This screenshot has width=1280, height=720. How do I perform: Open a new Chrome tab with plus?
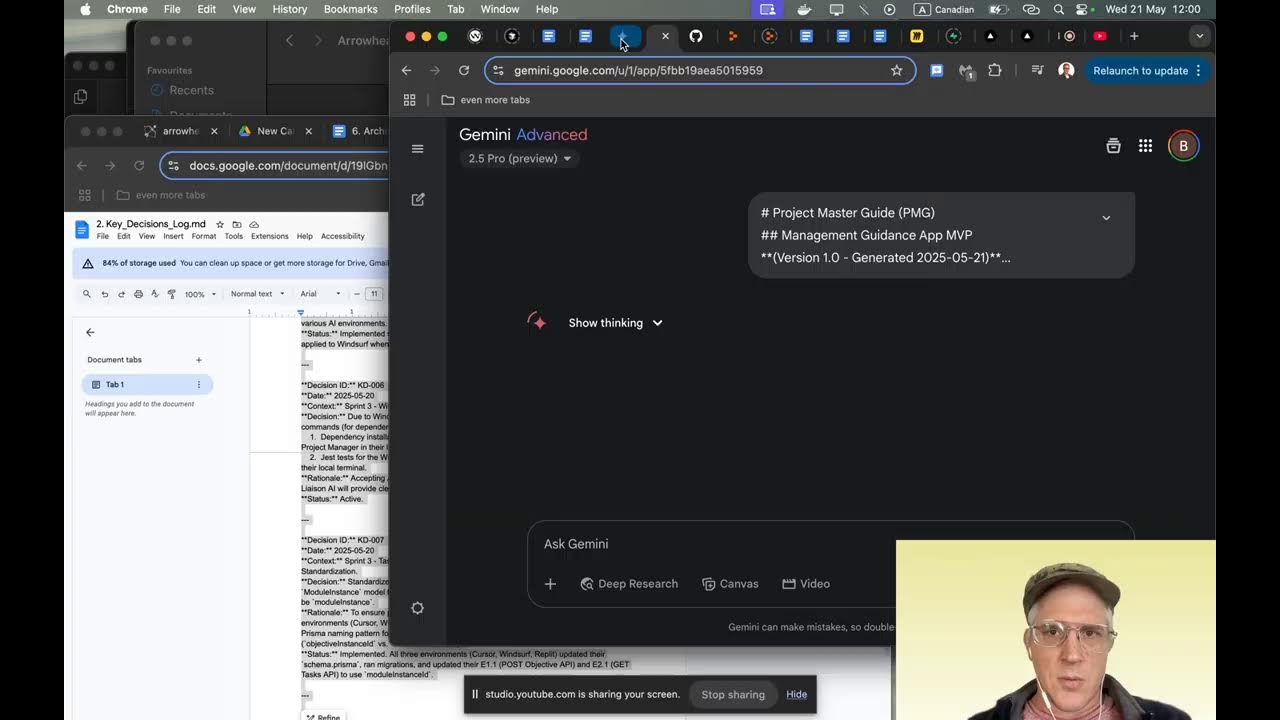(x=1134, y=36)
